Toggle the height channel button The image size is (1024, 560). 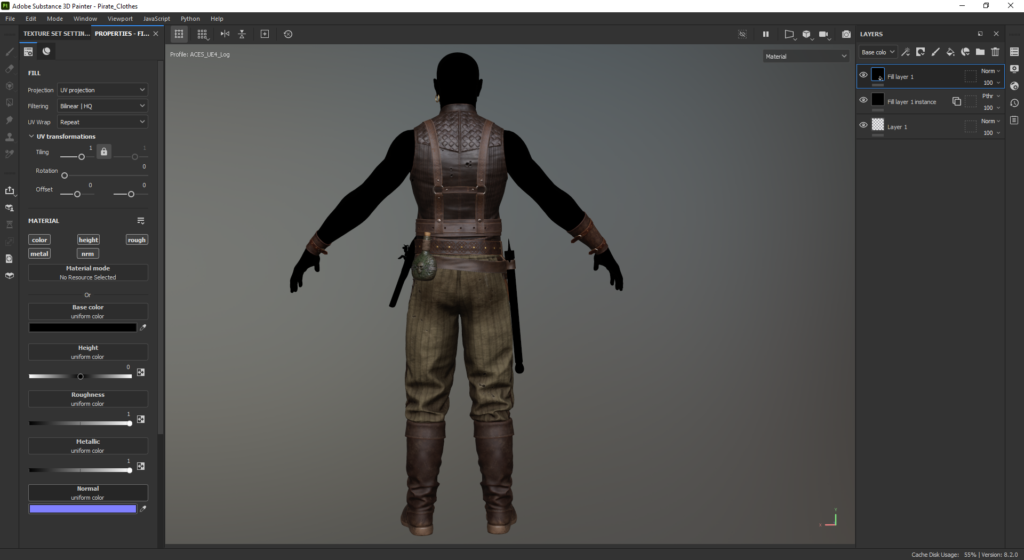pyautogui.click(x=88, y=240)
